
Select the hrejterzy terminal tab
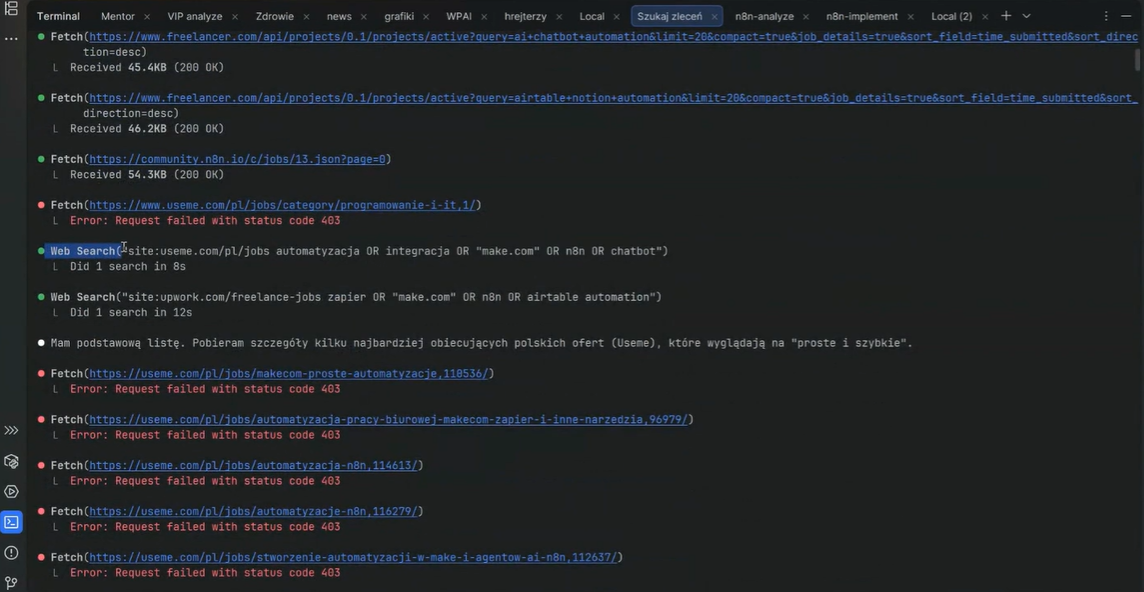[x=525, y=16]
